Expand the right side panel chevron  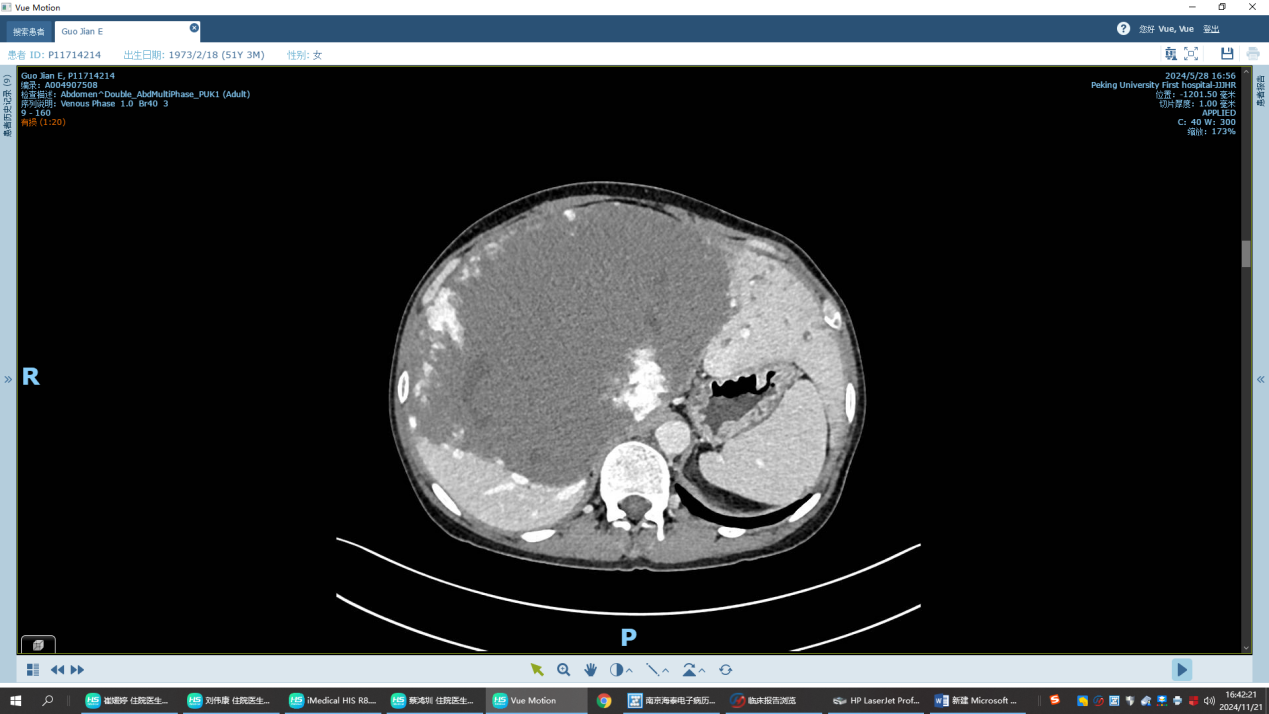pos(1260,379)
